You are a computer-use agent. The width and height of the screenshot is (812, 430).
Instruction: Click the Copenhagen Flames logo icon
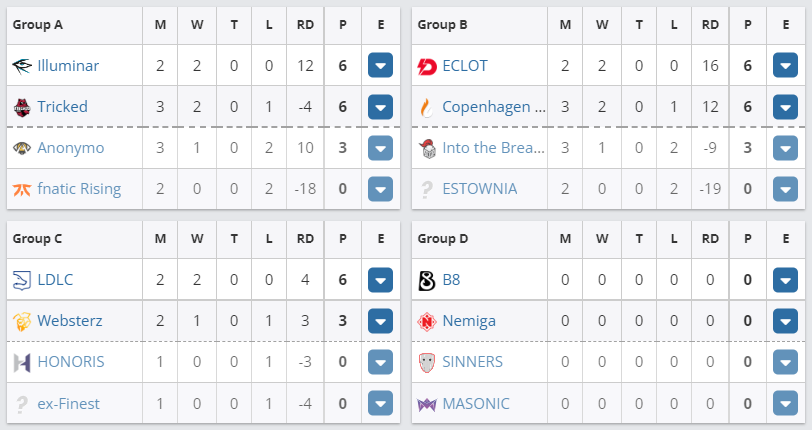(x=427, y=107)
